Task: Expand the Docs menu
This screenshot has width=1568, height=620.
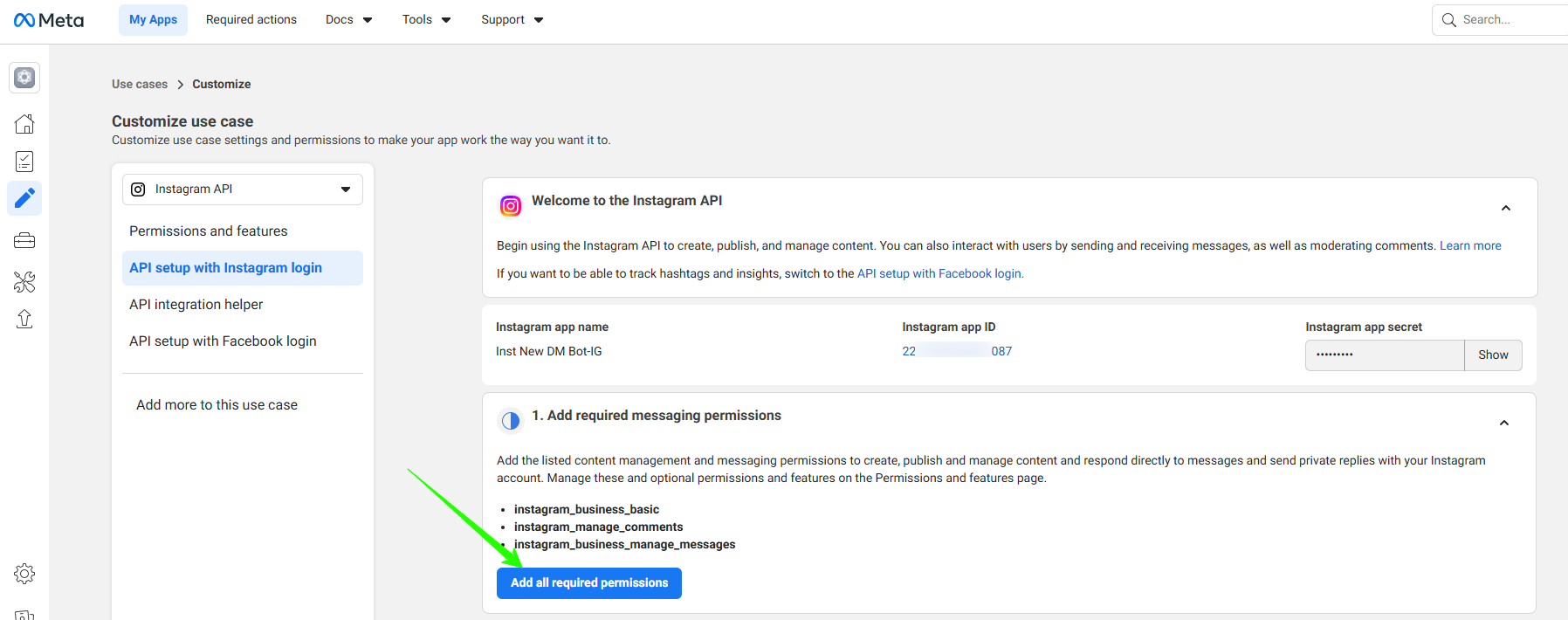Action: tap(348, 19)
